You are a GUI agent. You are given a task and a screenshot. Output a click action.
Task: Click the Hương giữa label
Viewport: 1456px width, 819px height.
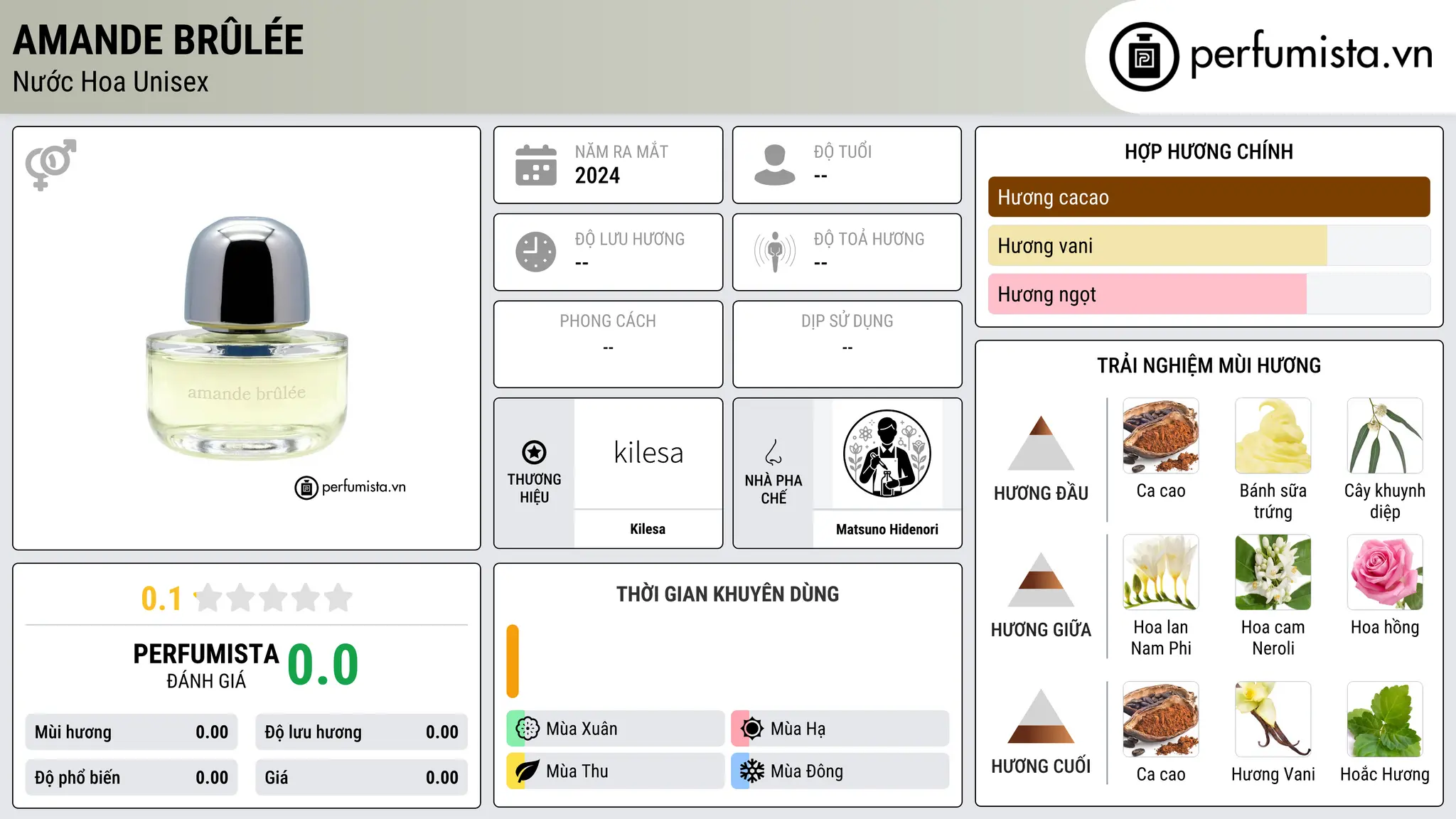point(1041,630)
